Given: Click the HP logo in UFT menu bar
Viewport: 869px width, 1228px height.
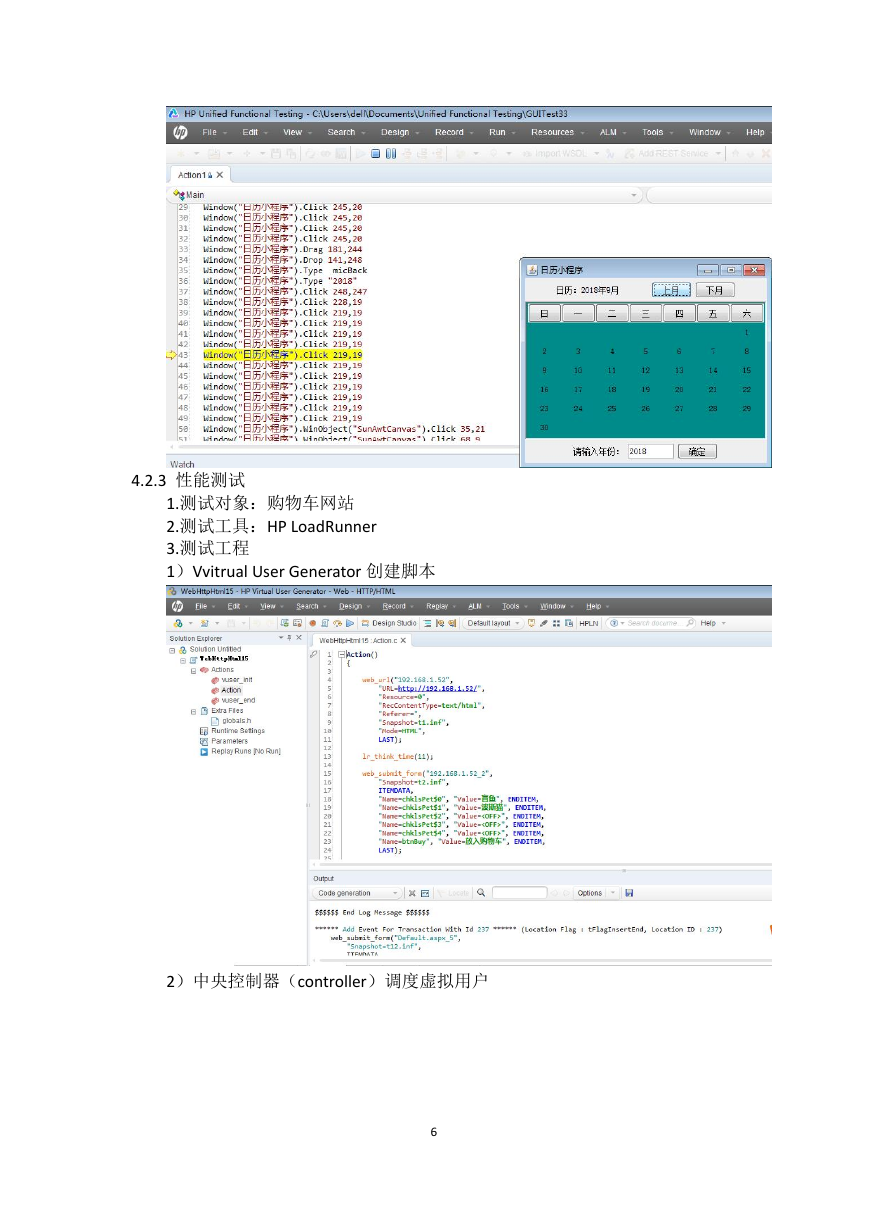Looking at the screenshot, I should click(180, 132).
